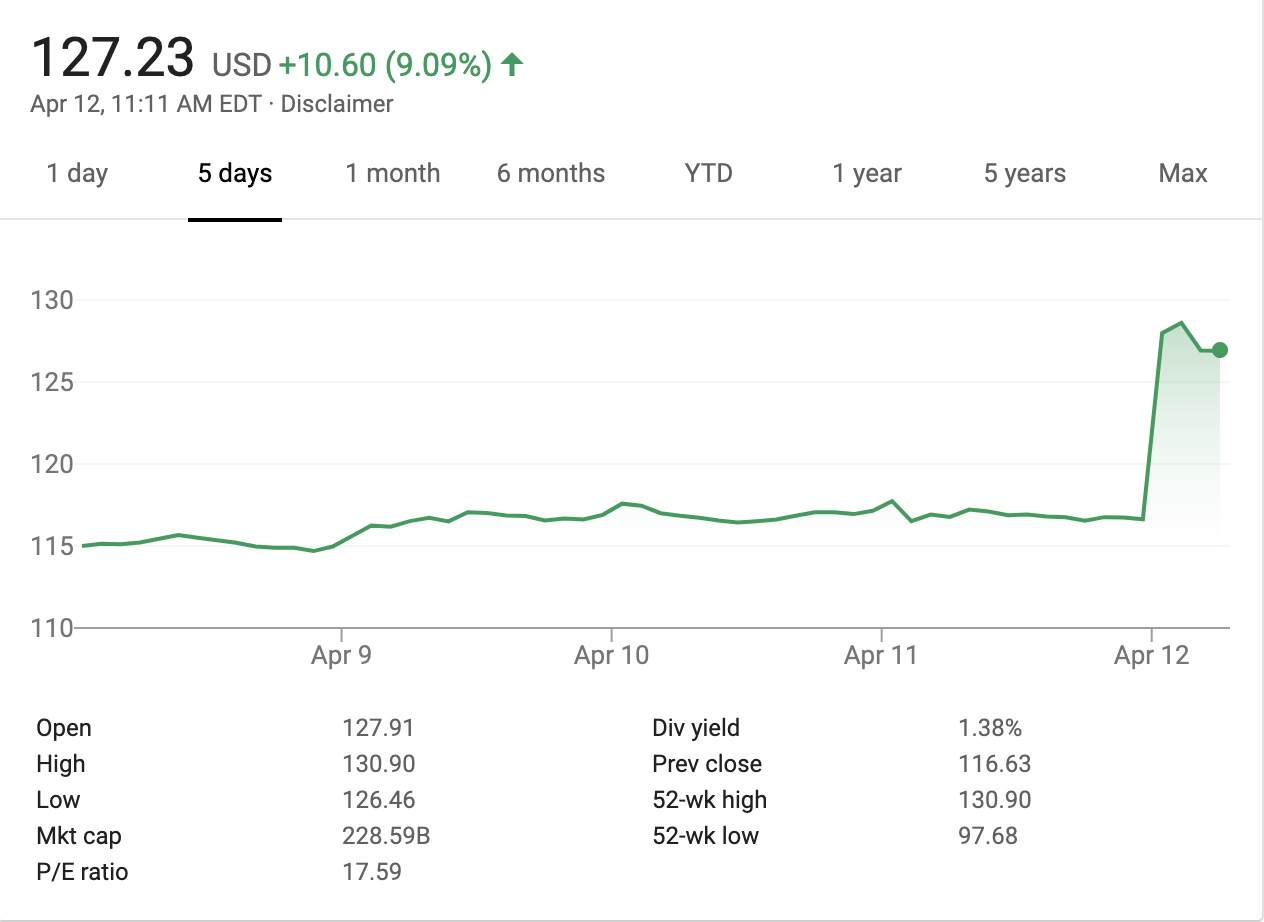Open the Disclaimer link
The width and height of the screenshot is (1264, 922).
pos(337,104)
